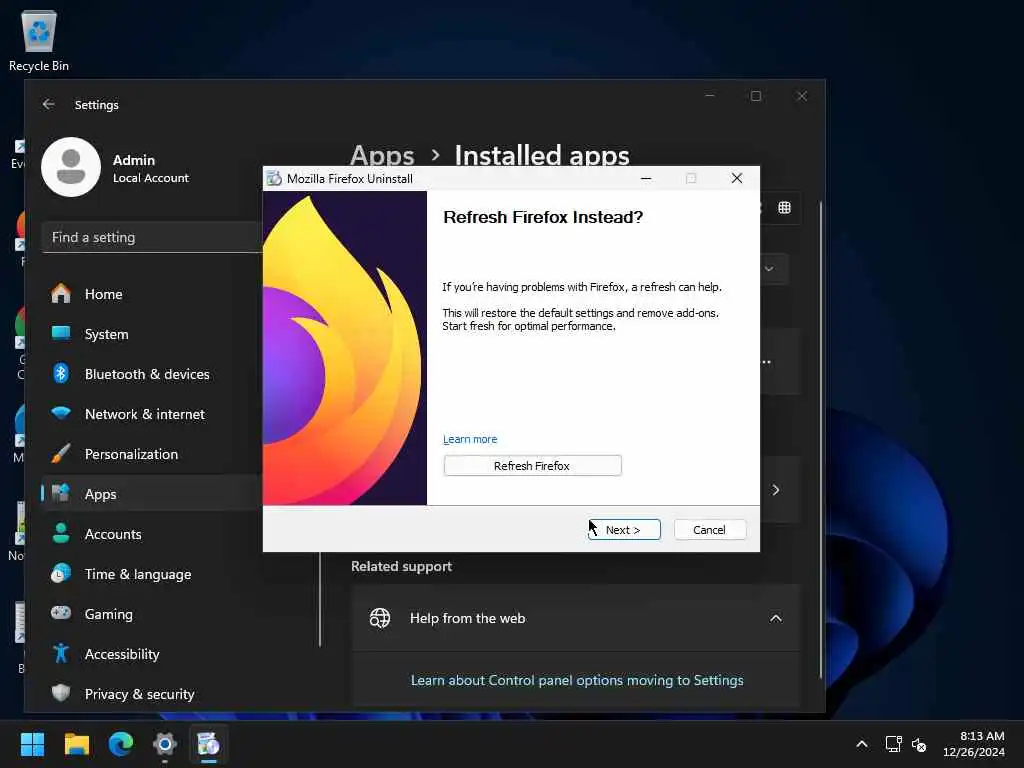
Task: Expand the row with right chevron
Action: click(776, 490)
